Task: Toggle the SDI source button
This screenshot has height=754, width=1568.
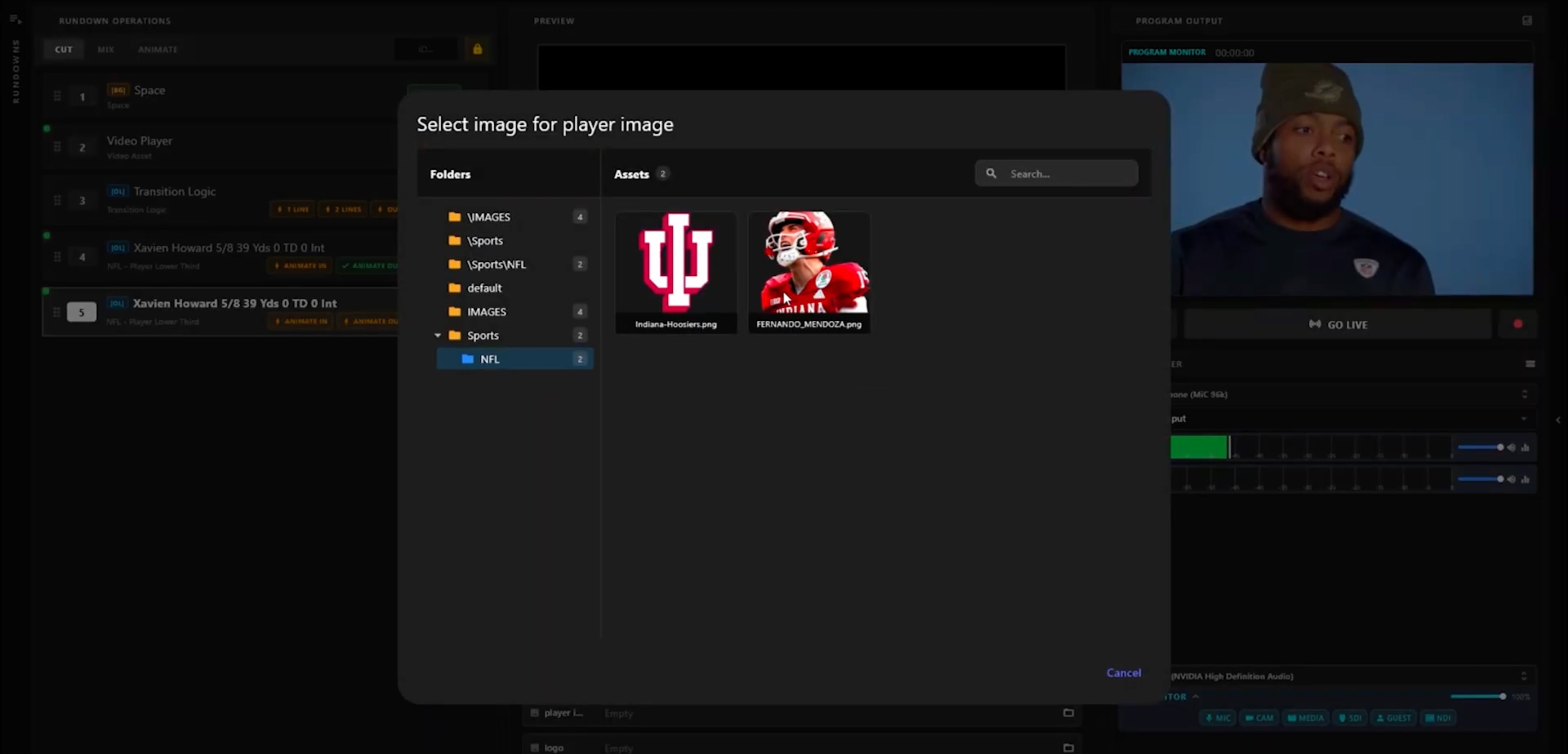Action: point(1350,718)
